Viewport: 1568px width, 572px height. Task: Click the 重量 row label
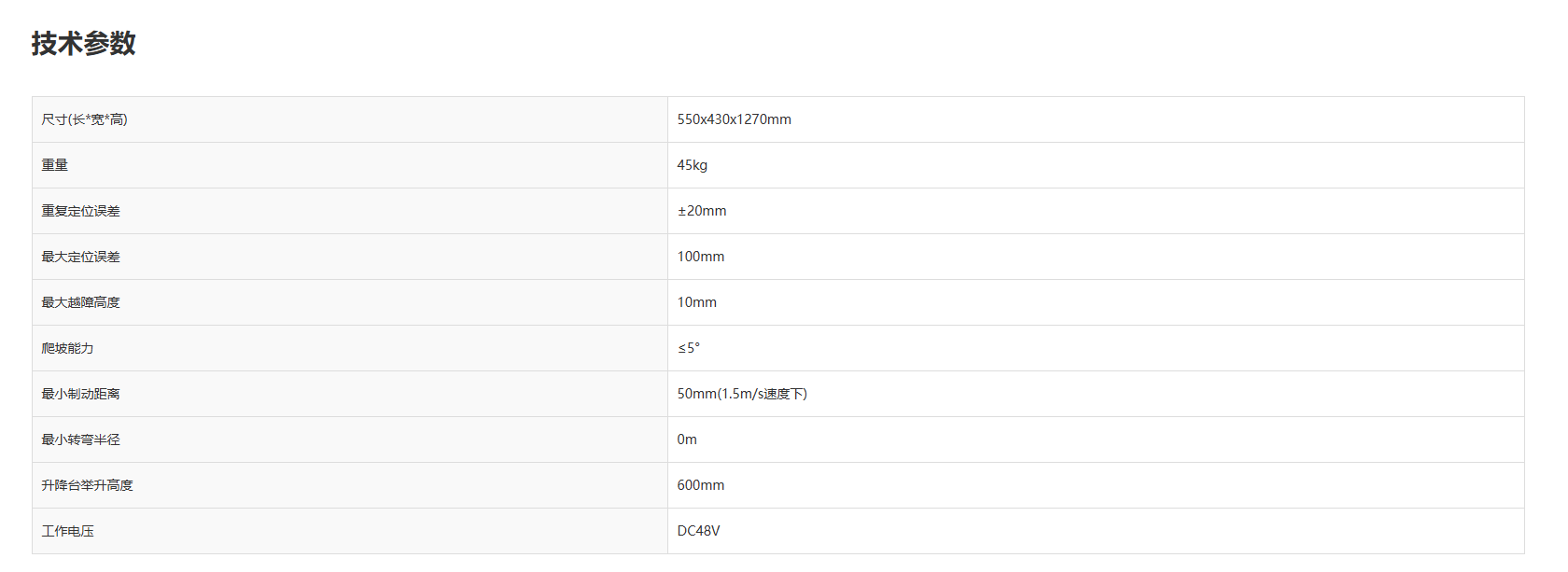[x=55, y=165]
